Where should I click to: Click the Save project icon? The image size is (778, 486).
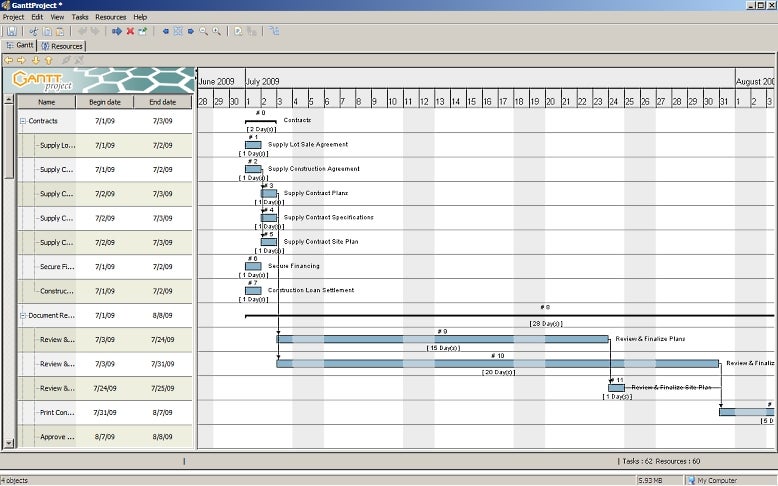pos(11,31)
